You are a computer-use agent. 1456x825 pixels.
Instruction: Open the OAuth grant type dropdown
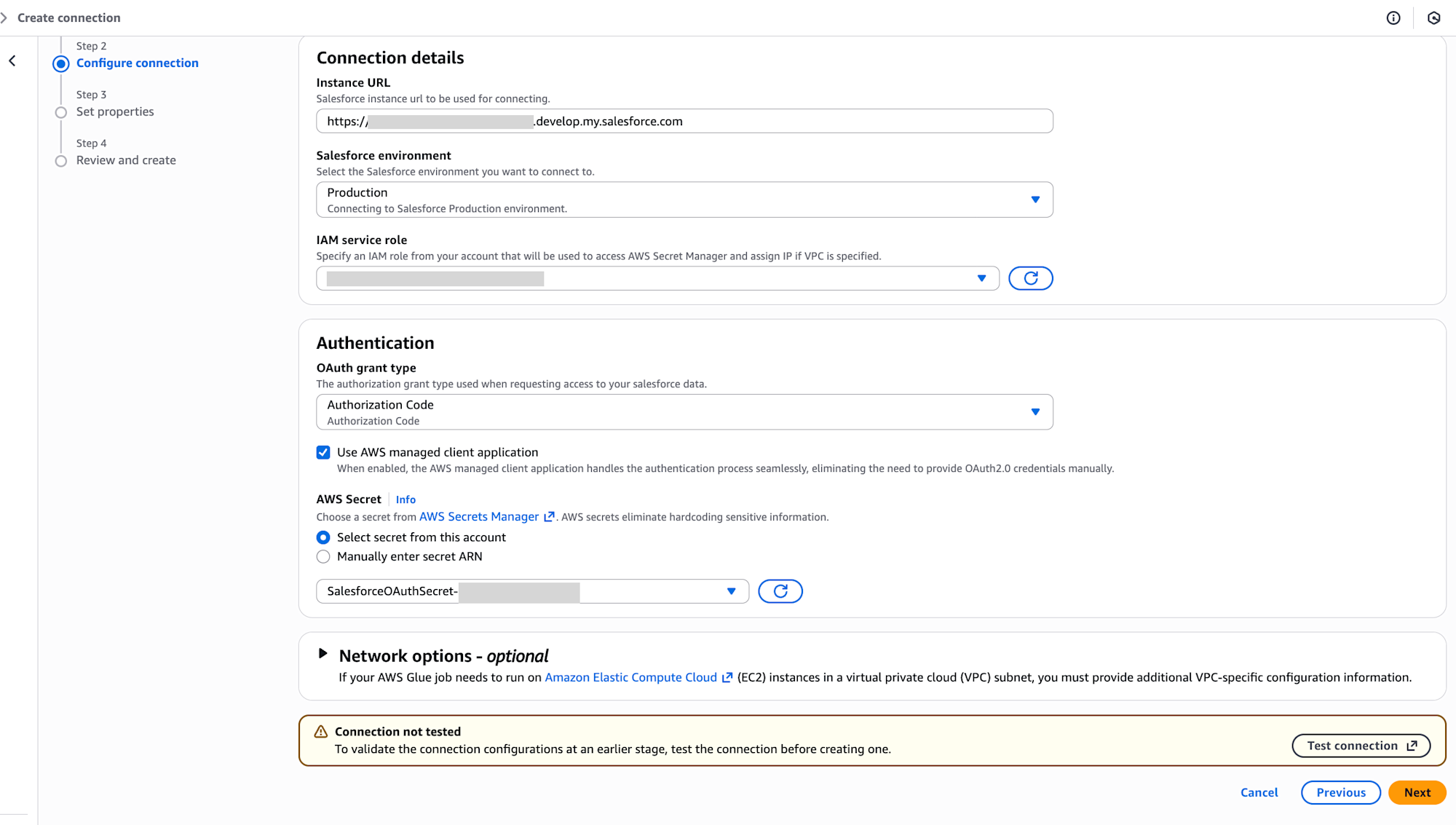click(x=1035, y=411)
